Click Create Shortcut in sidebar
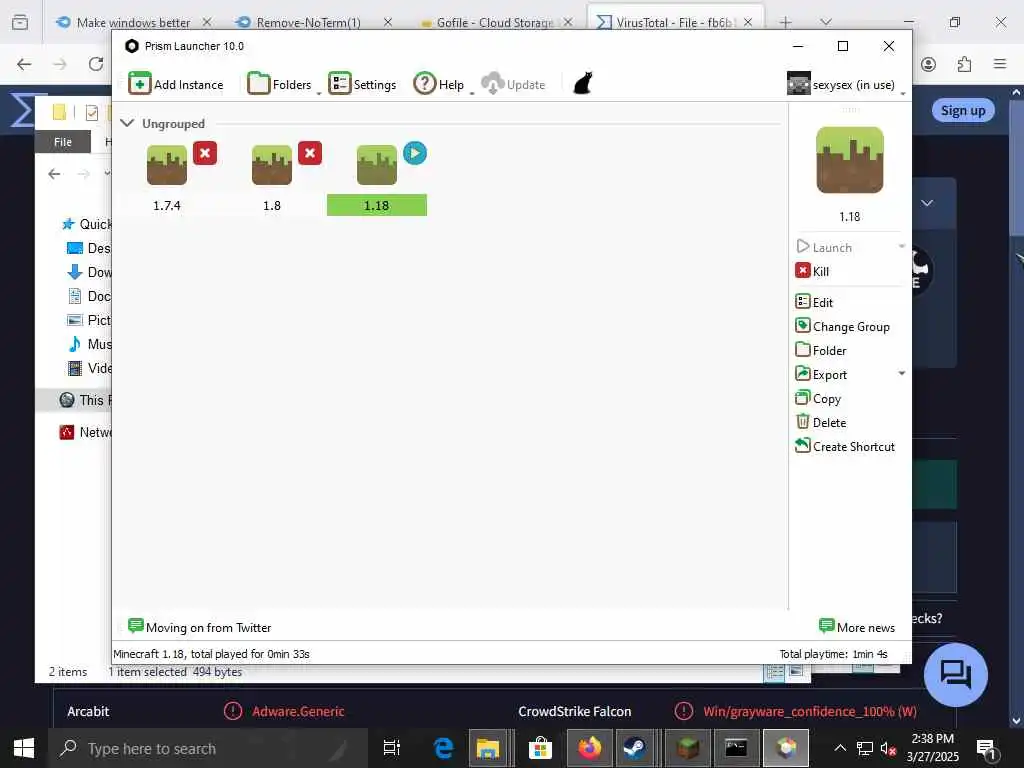This screenshot has width=1024, height=768. point(845,447)
